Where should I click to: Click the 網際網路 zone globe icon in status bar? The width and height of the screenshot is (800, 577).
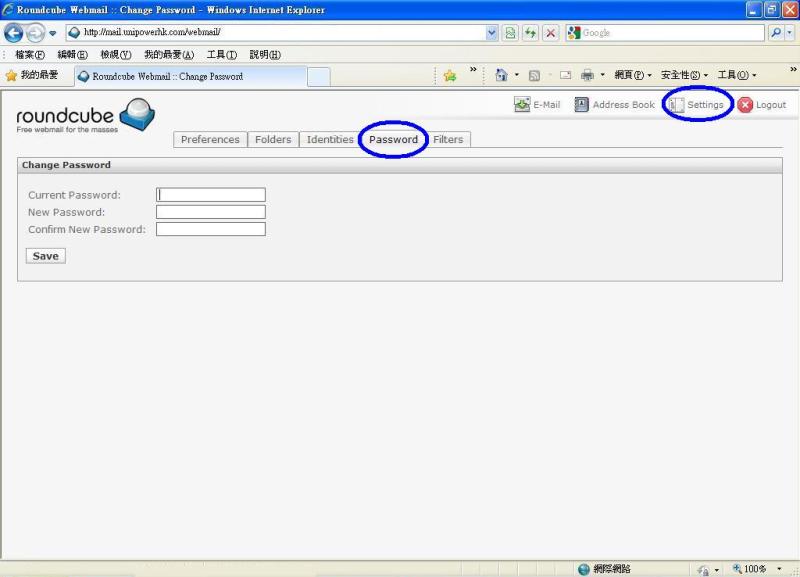584,569
